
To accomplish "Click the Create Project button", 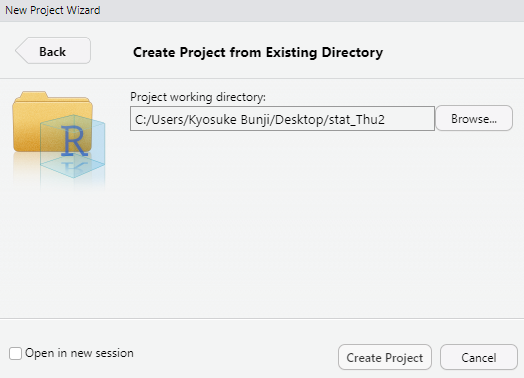I will pos(385,357).
